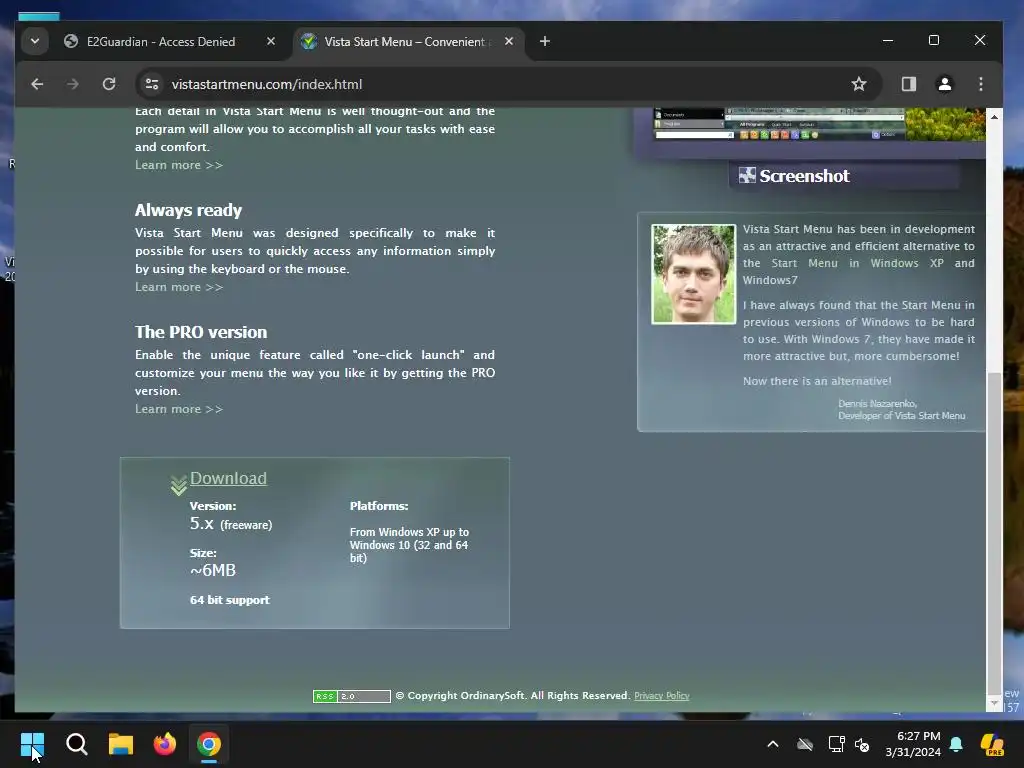Image resolution: width=1024 pixels, height=768 pixels.
Task: Open the Chrome side panel
Action: pyautogui.click(x=908, y=84)
